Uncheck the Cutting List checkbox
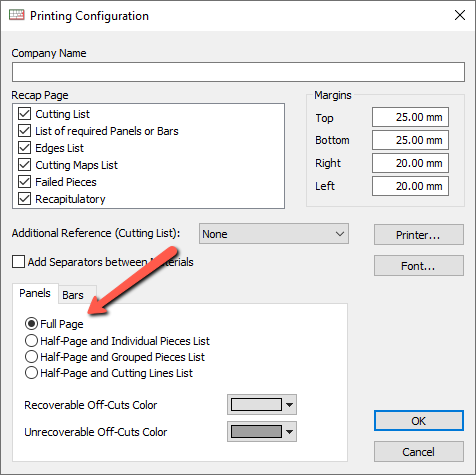This screenshot has width=476, height=475. click(x=24, y=114)
